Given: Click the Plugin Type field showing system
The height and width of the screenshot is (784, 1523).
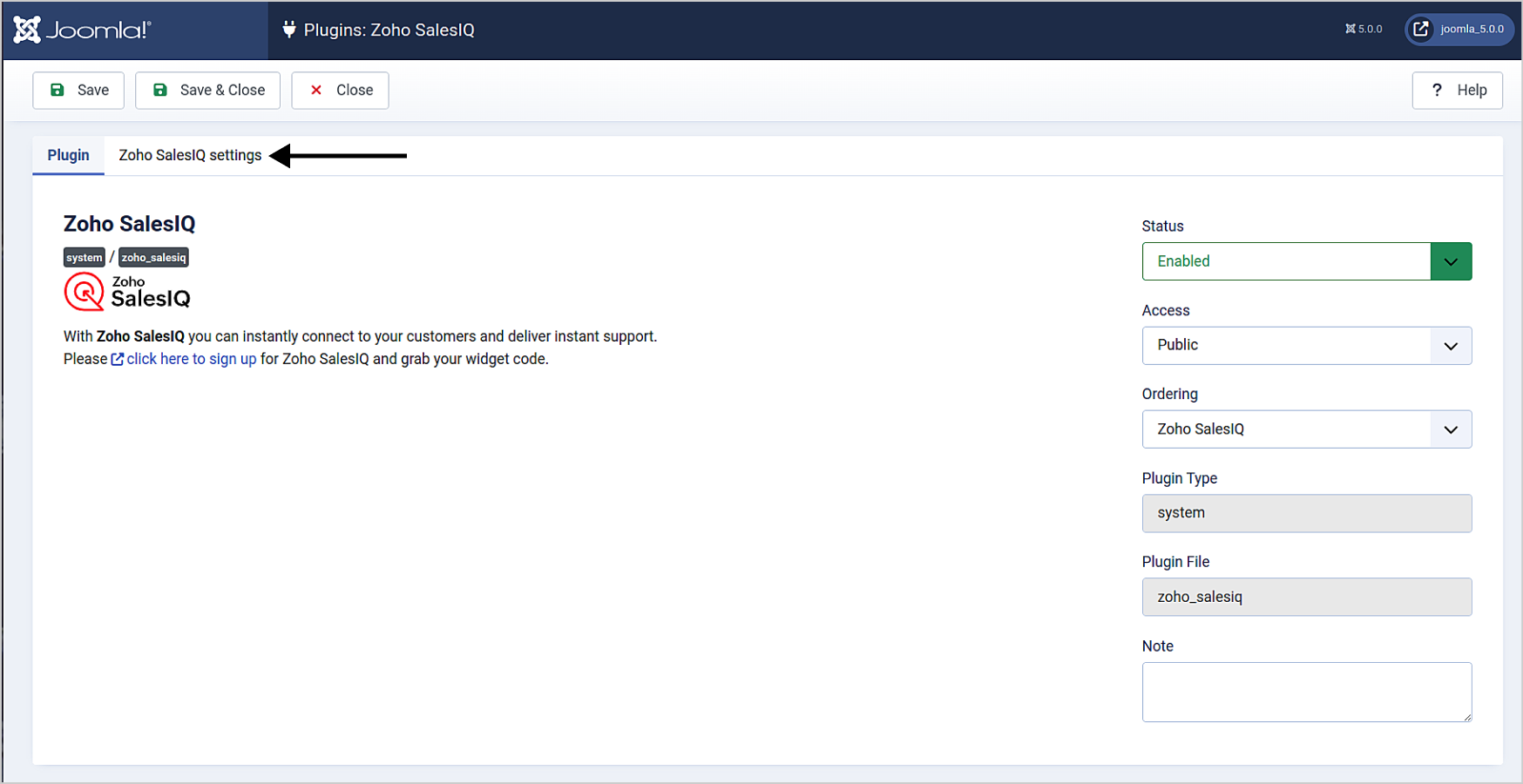Looking at the screenshot, I should pyautogui.click(x=1306, y=513).
